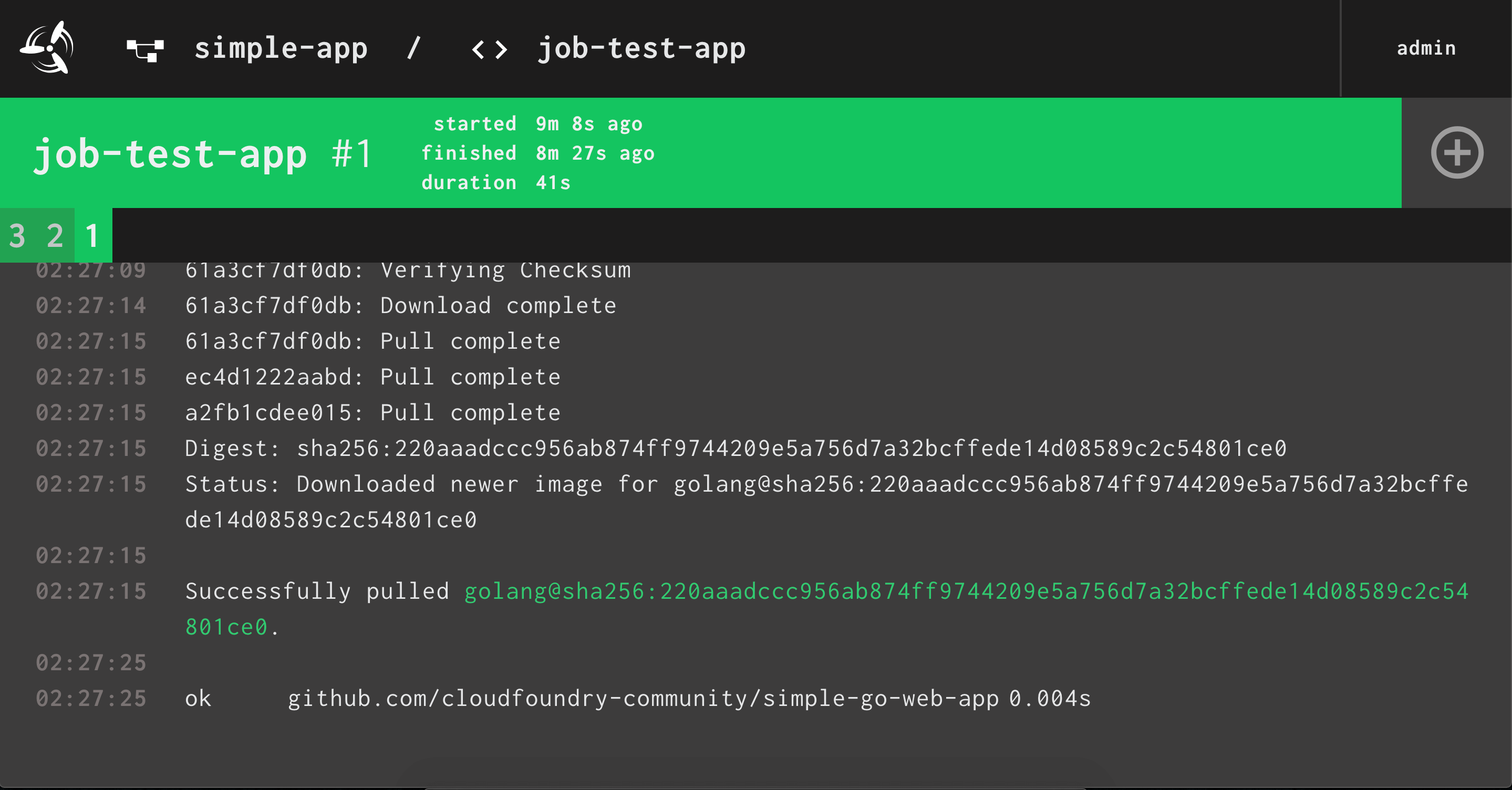Open the job-test-app breadcrumb link
Viewport: 1512px width, 790px height.
pos(641,48)
